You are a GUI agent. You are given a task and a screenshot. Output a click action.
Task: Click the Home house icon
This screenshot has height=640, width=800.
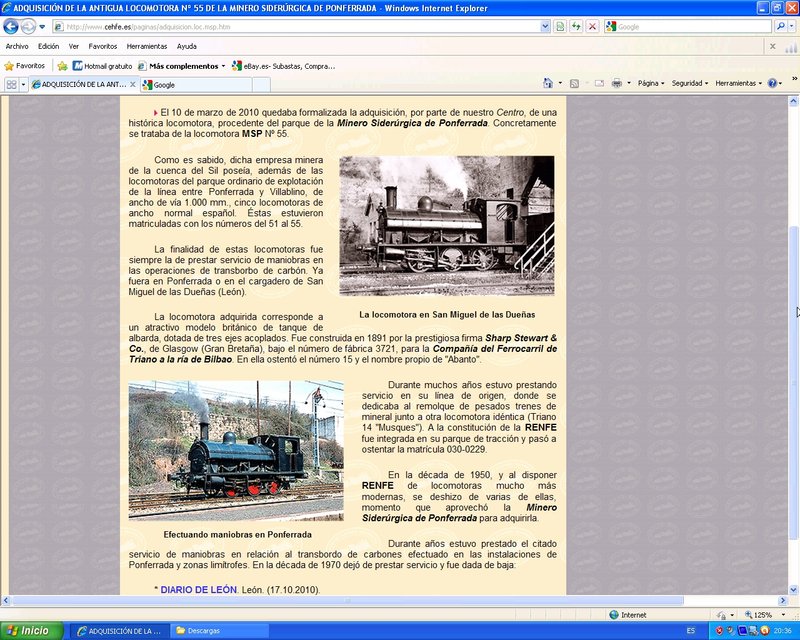pyautogui.click(x=548, y=83)
